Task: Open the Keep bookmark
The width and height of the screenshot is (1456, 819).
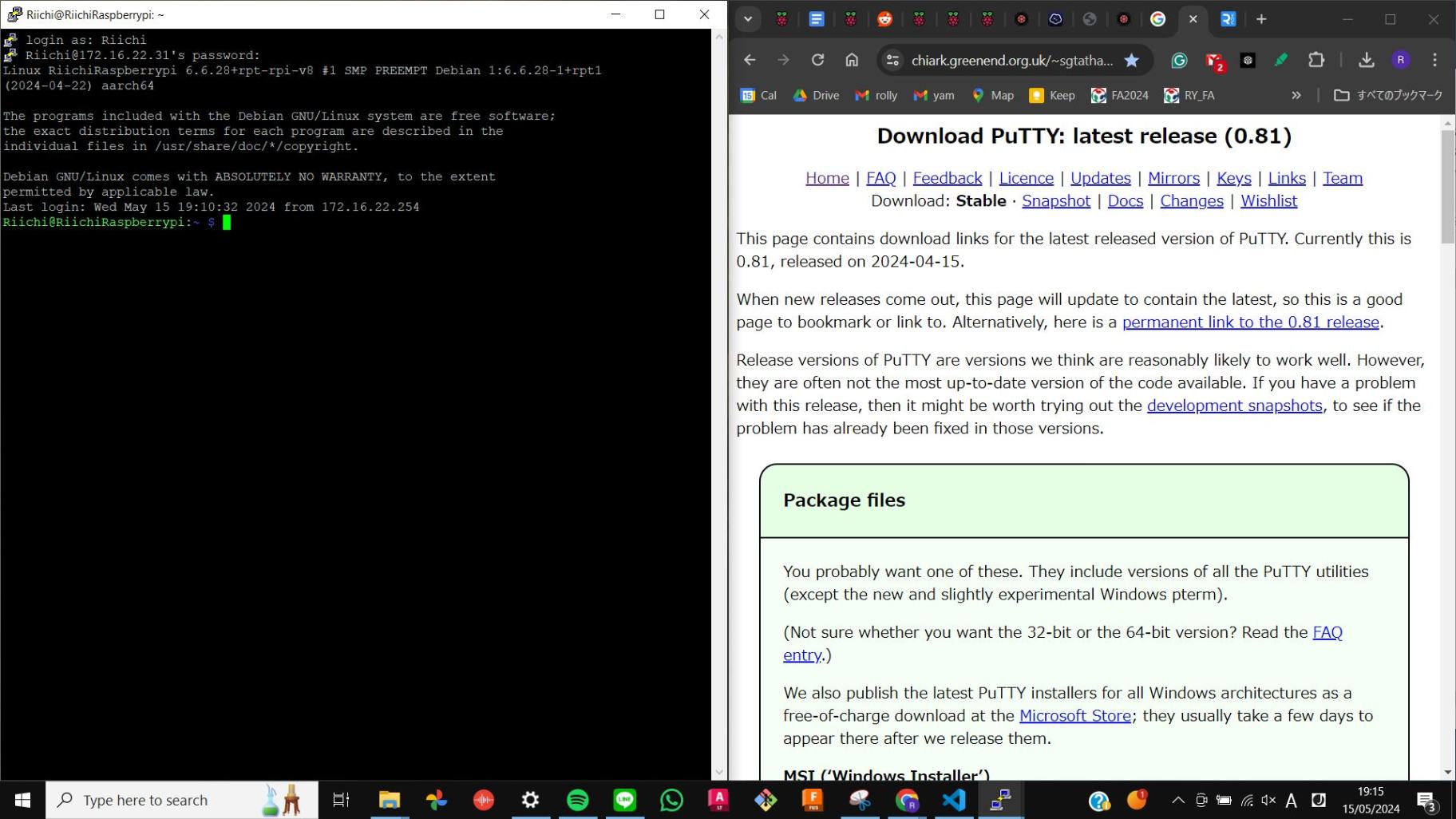Action: point(1052,95)
